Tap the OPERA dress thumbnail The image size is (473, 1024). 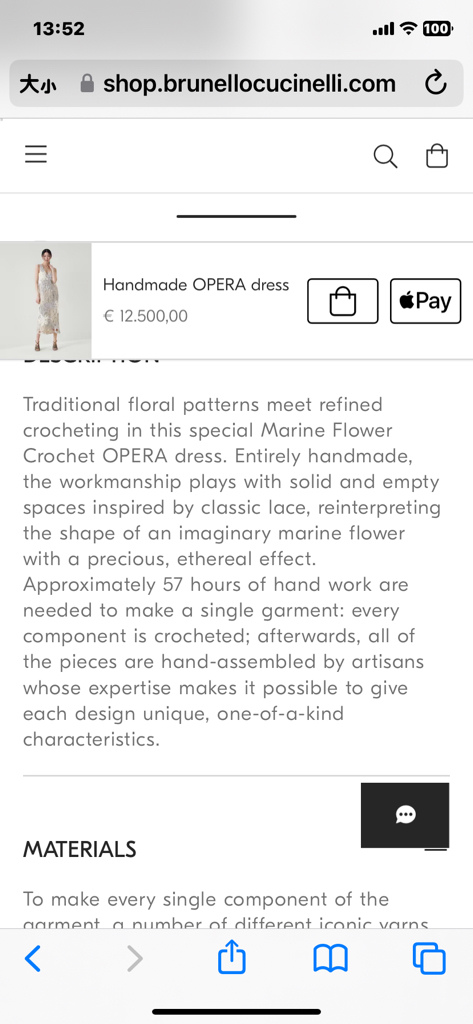(x=46, y=301)
